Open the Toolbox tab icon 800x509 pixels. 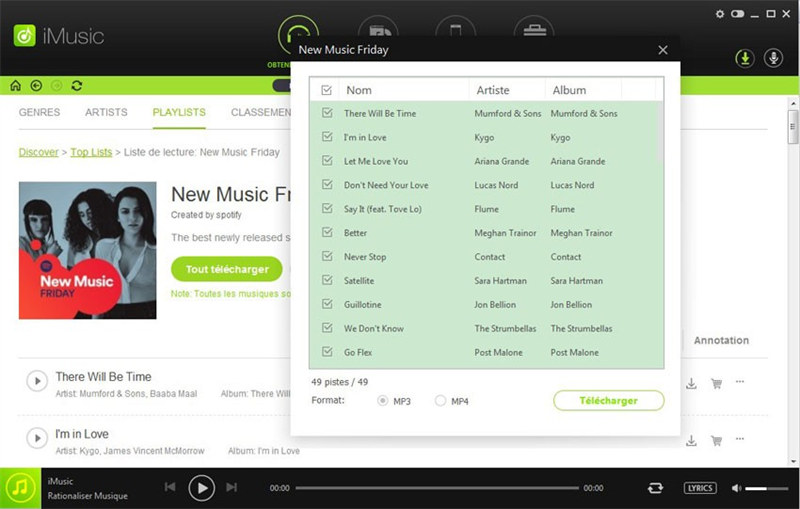(x=534, y=28)
